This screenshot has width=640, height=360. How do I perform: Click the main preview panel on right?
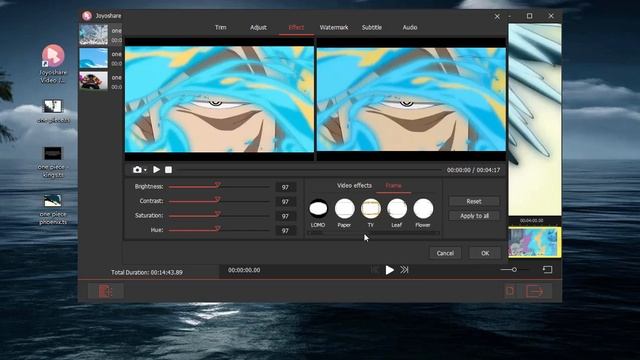(534, 119)
